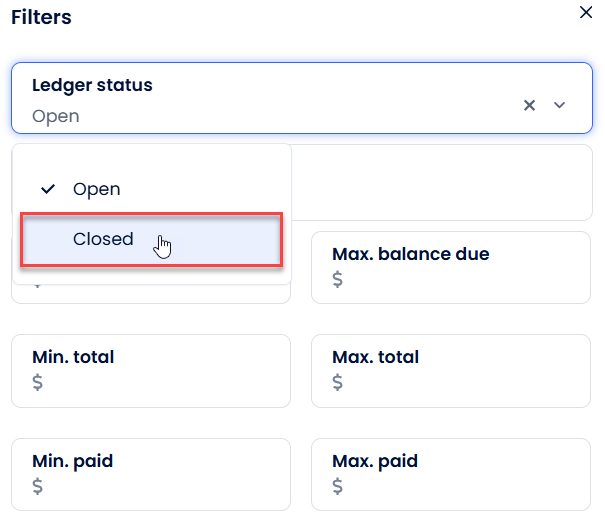Select the Open status option
605x513 pixels.
96,189
